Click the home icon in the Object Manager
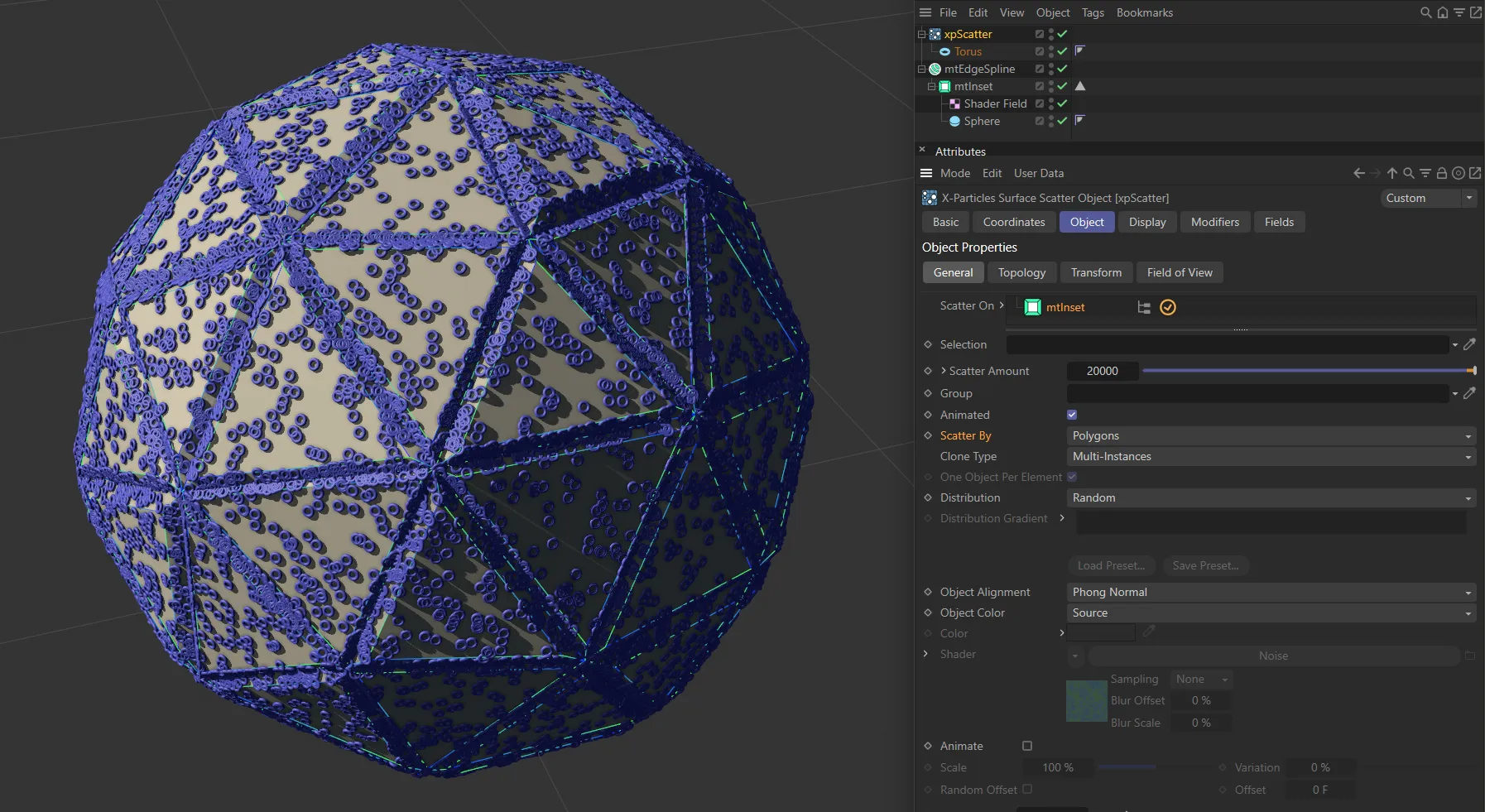The height and width of the screenshot is (812, 1485). point(1442,12)
